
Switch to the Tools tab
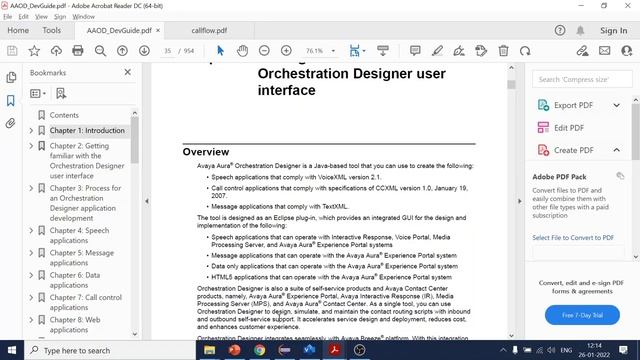tap(51, 31)
